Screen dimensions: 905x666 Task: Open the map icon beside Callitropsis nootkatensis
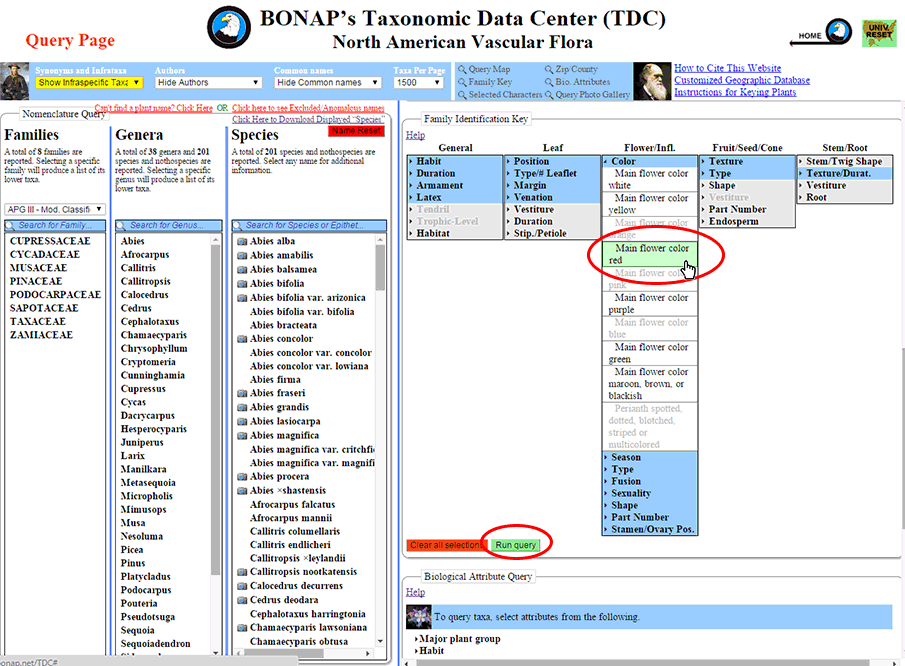[x=242, y=572]
